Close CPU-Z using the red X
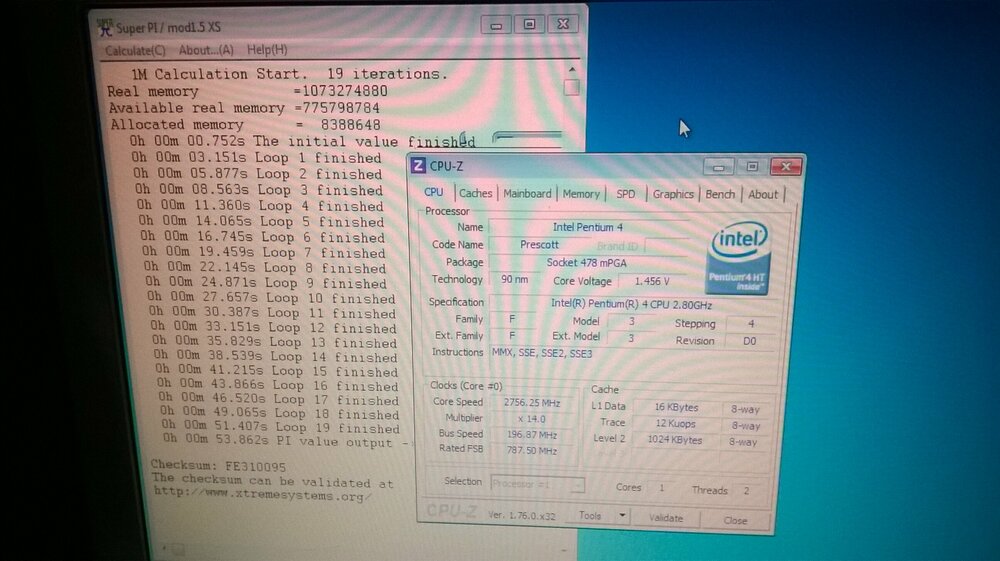 click(x=785, y=167)
